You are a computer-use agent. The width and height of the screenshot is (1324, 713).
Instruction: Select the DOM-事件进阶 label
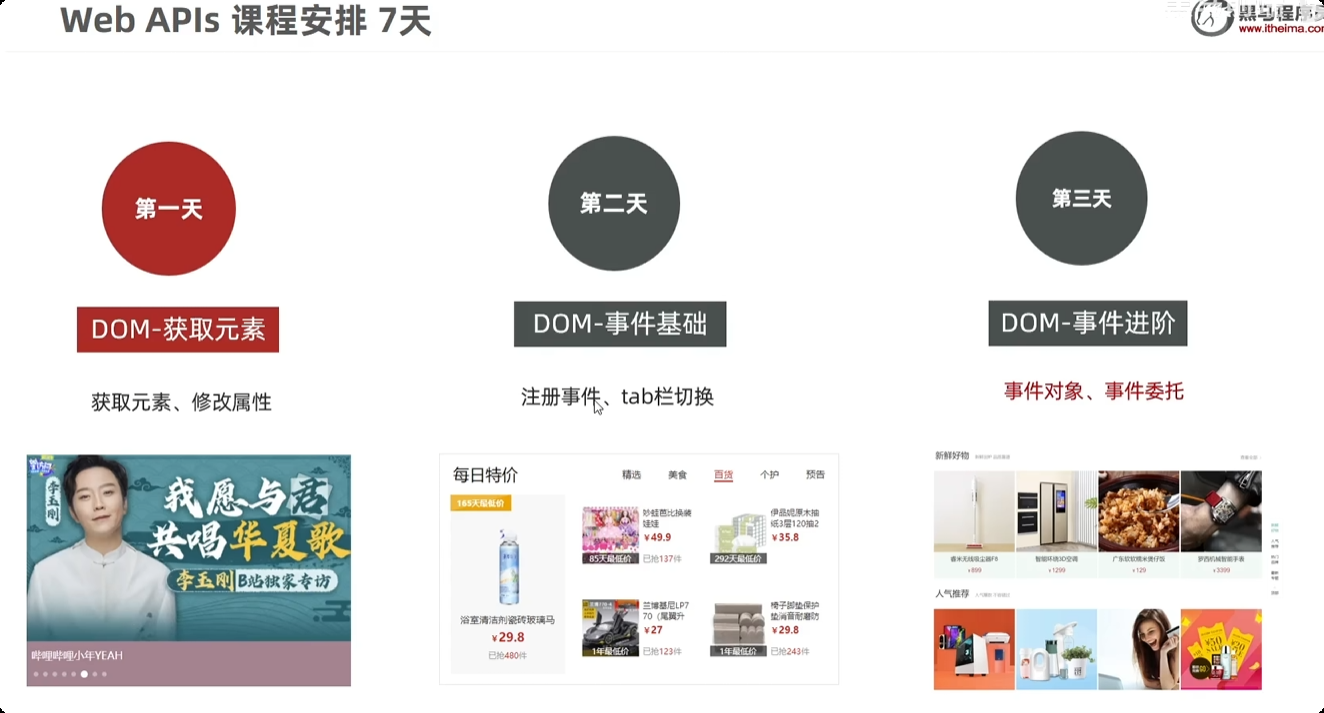click(x=1088, y=323)
